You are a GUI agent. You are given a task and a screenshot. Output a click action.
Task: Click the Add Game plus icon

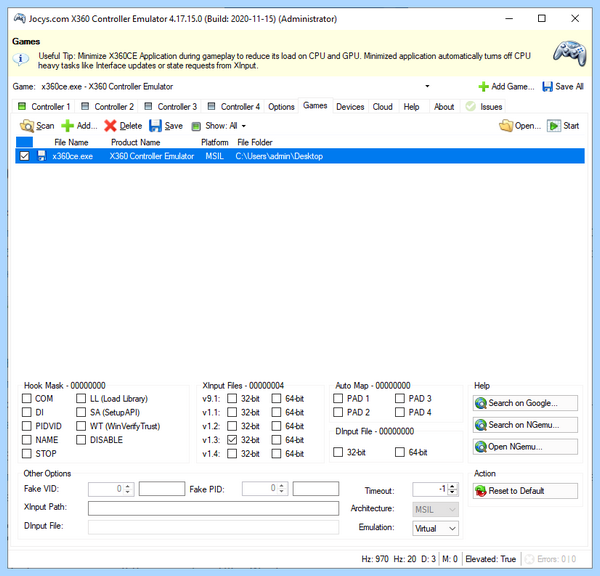[483, 86]
